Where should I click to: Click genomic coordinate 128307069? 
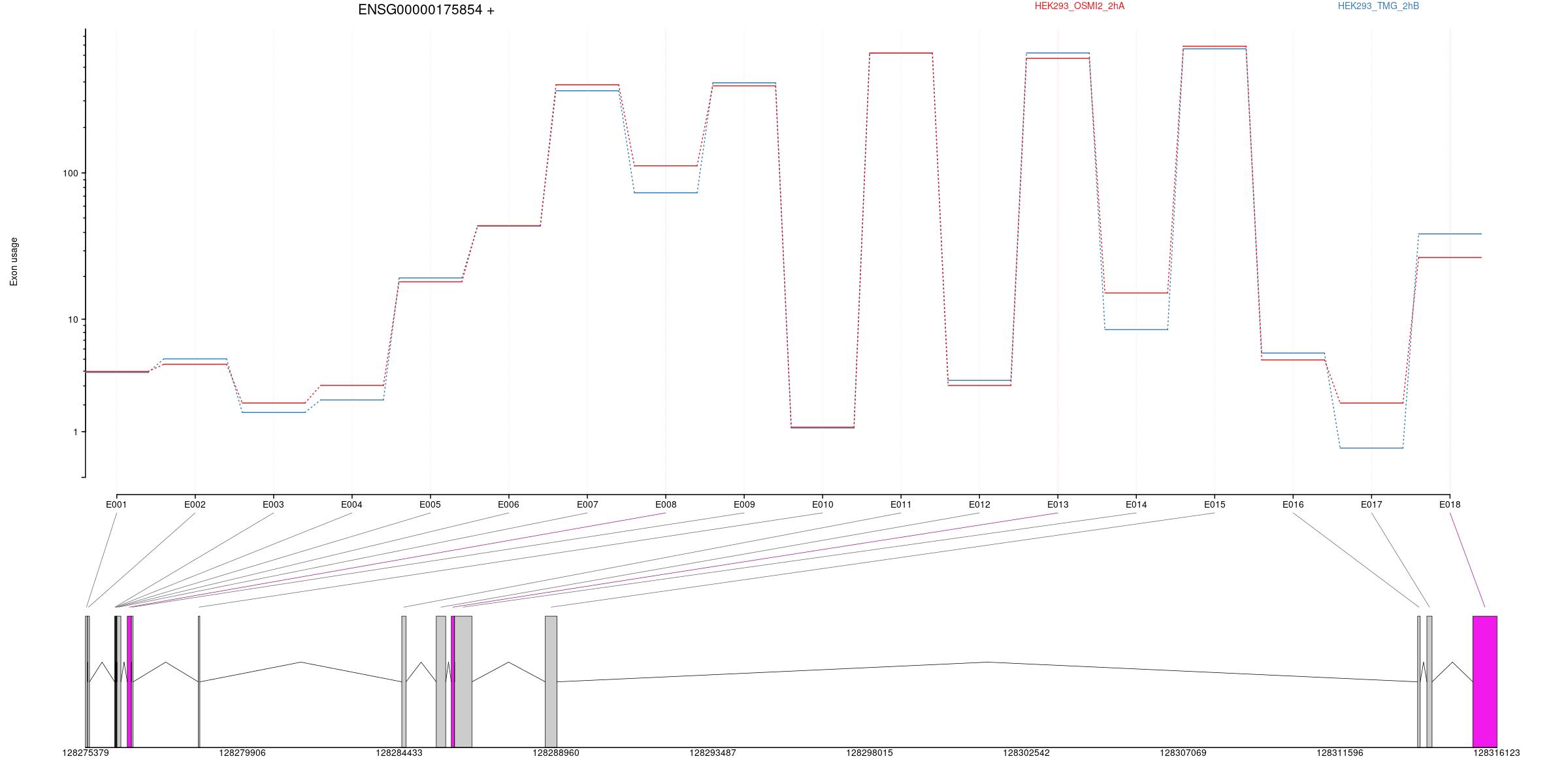1183,753
